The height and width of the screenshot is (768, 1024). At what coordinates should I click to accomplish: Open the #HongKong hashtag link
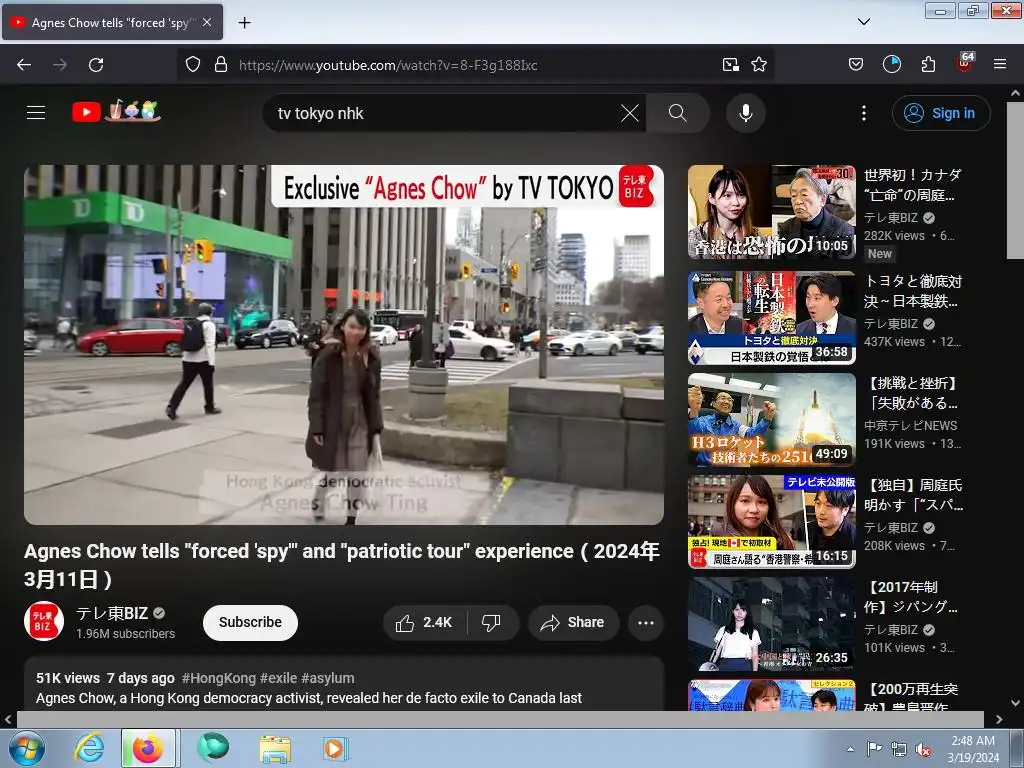219,679
